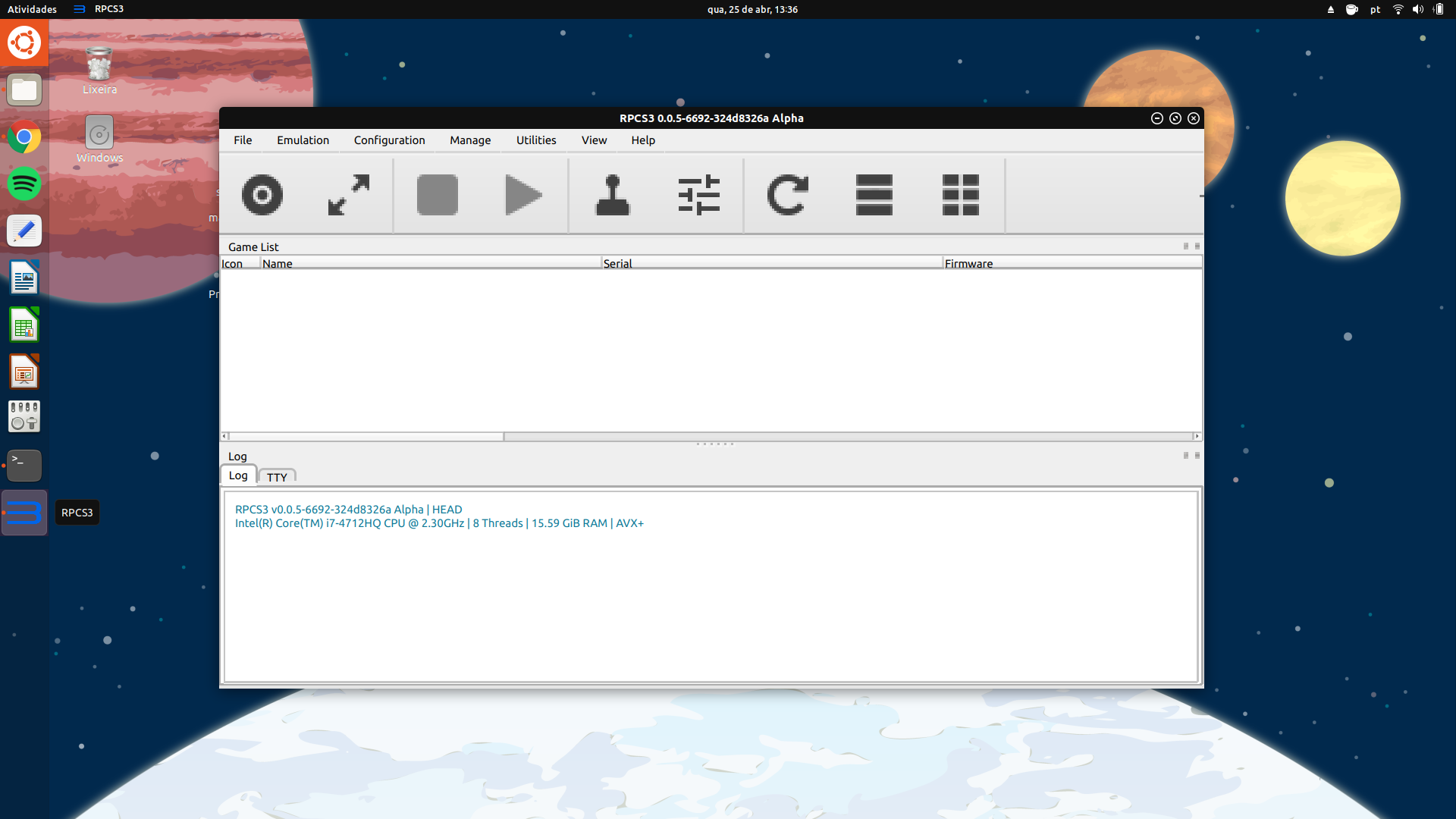Open settings via sliders configuration icon

click(698, 195)
